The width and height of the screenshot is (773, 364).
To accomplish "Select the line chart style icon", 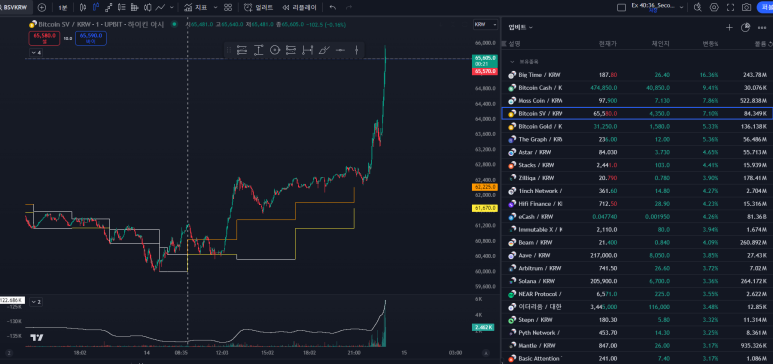I will [160, 7].
